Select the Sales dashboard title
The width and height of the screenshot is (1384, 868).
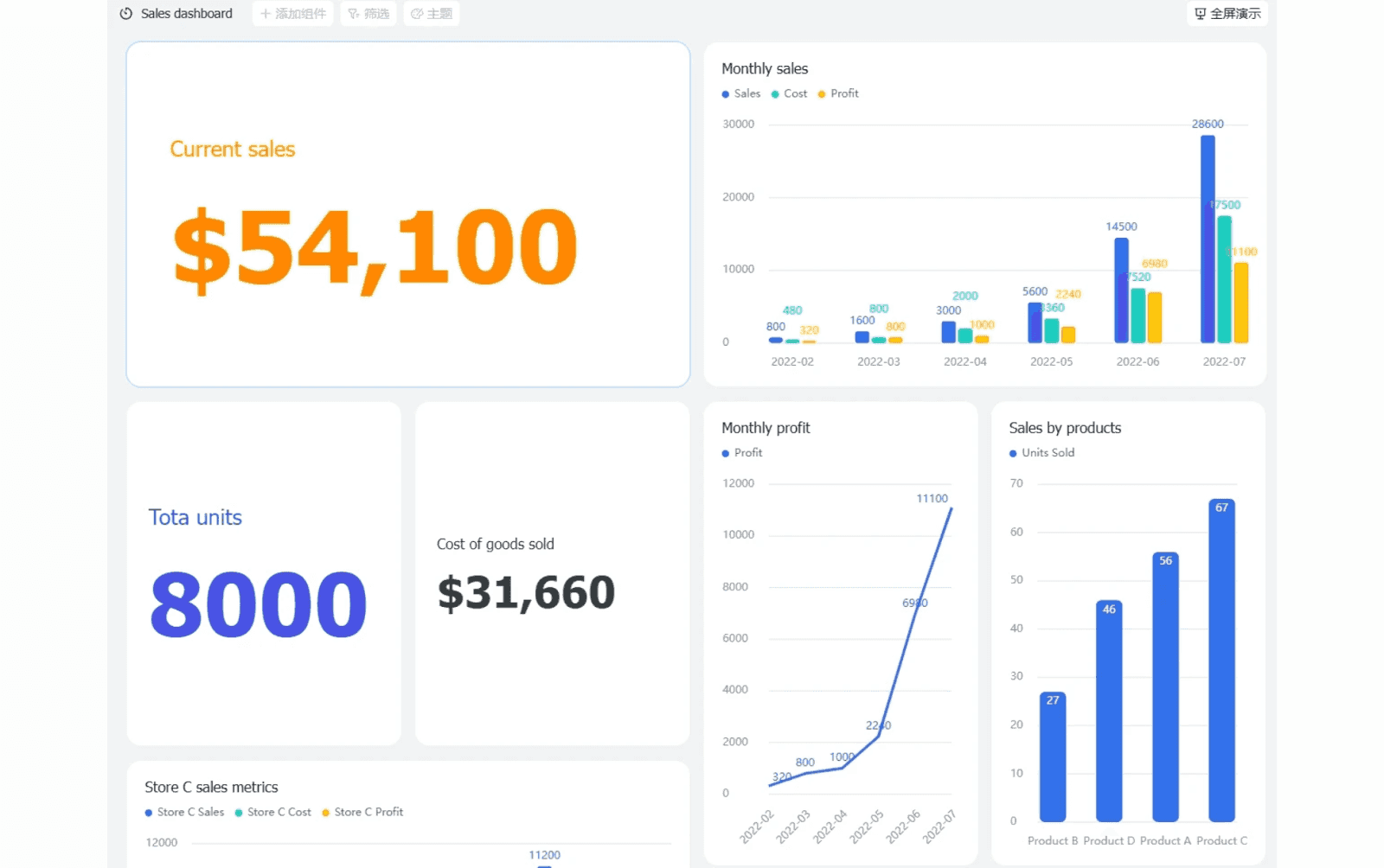click(187, 13)
